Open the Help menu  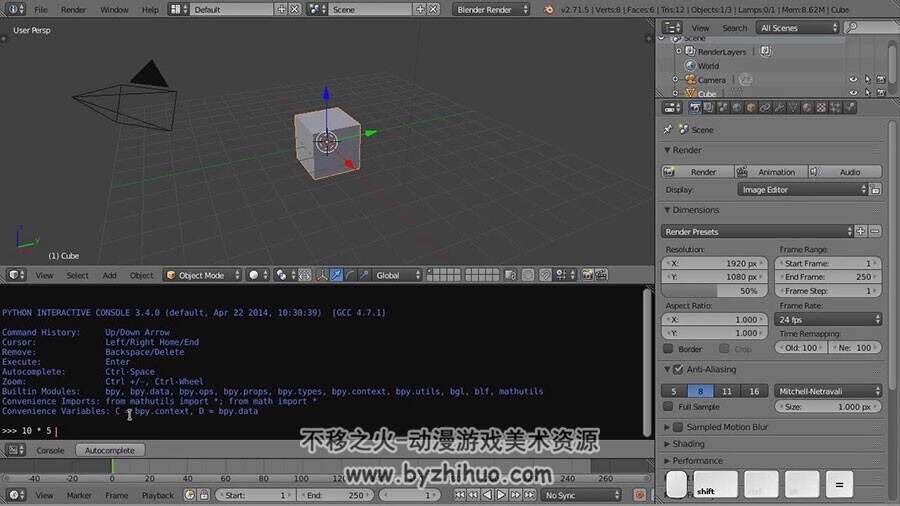point(150,9)
